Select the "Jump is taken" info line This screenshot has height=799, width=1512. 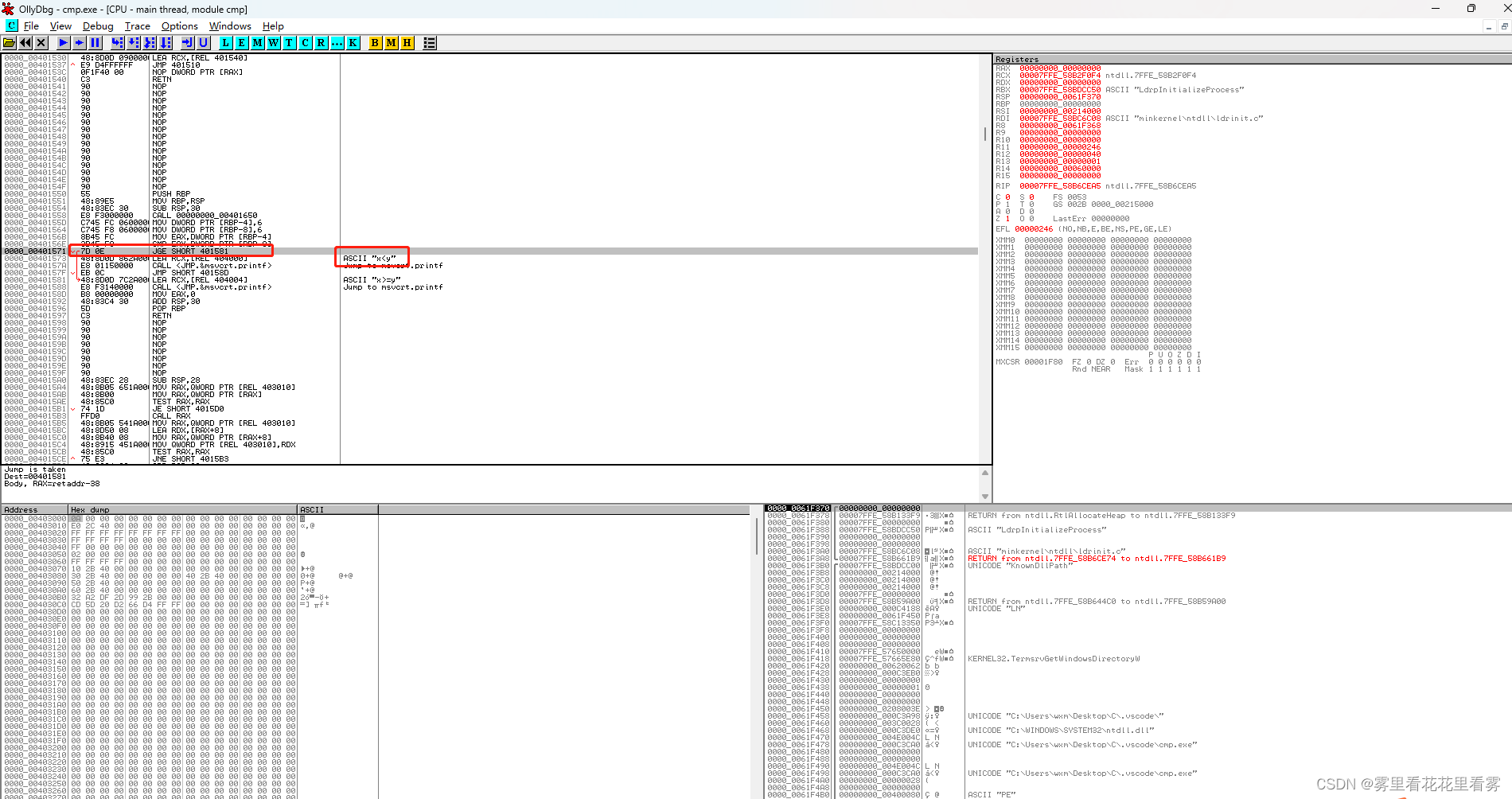(35, 470)
